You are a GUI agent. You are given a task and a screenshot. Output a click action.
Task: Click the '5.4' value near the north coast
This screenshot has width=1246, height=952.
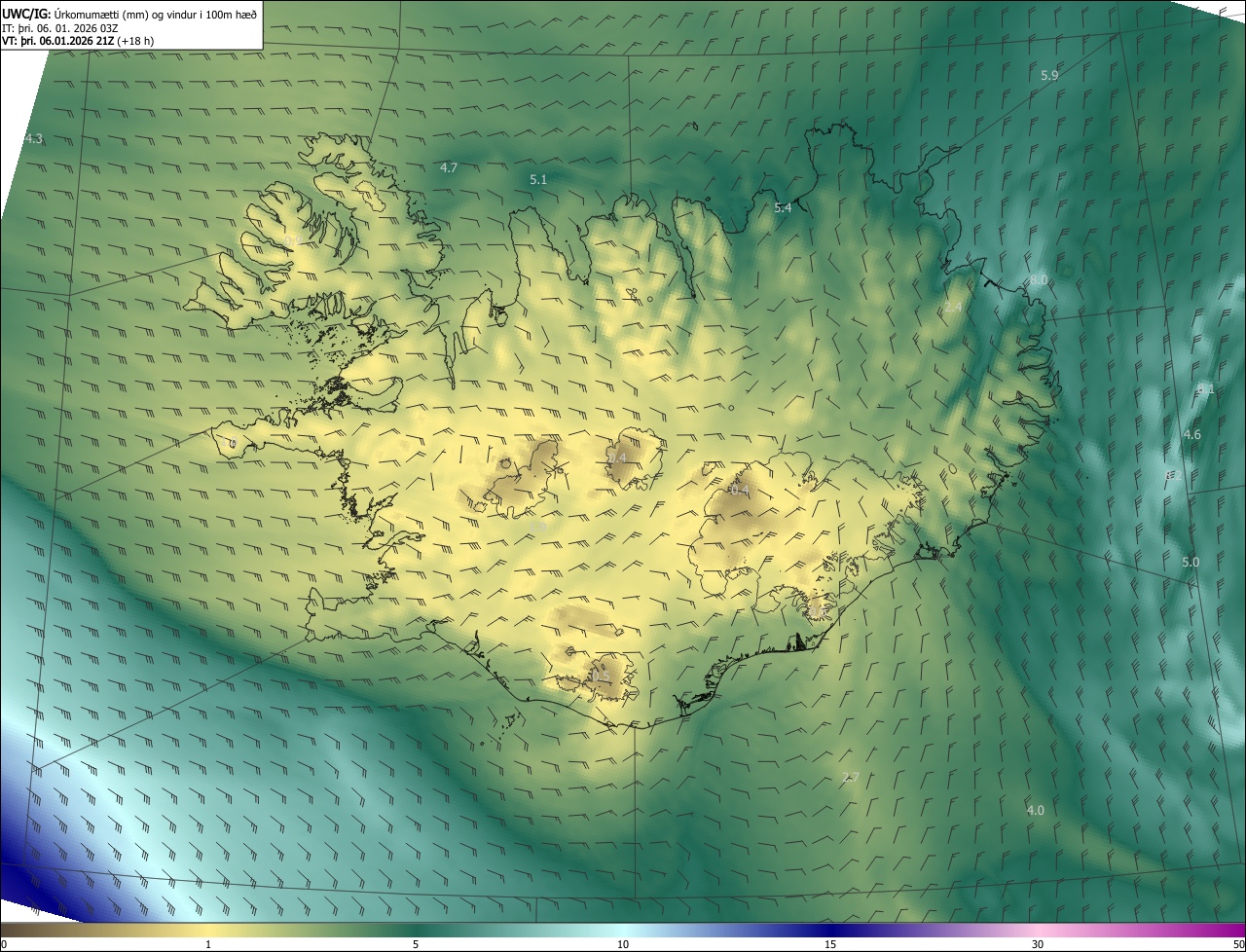(783, 207)
